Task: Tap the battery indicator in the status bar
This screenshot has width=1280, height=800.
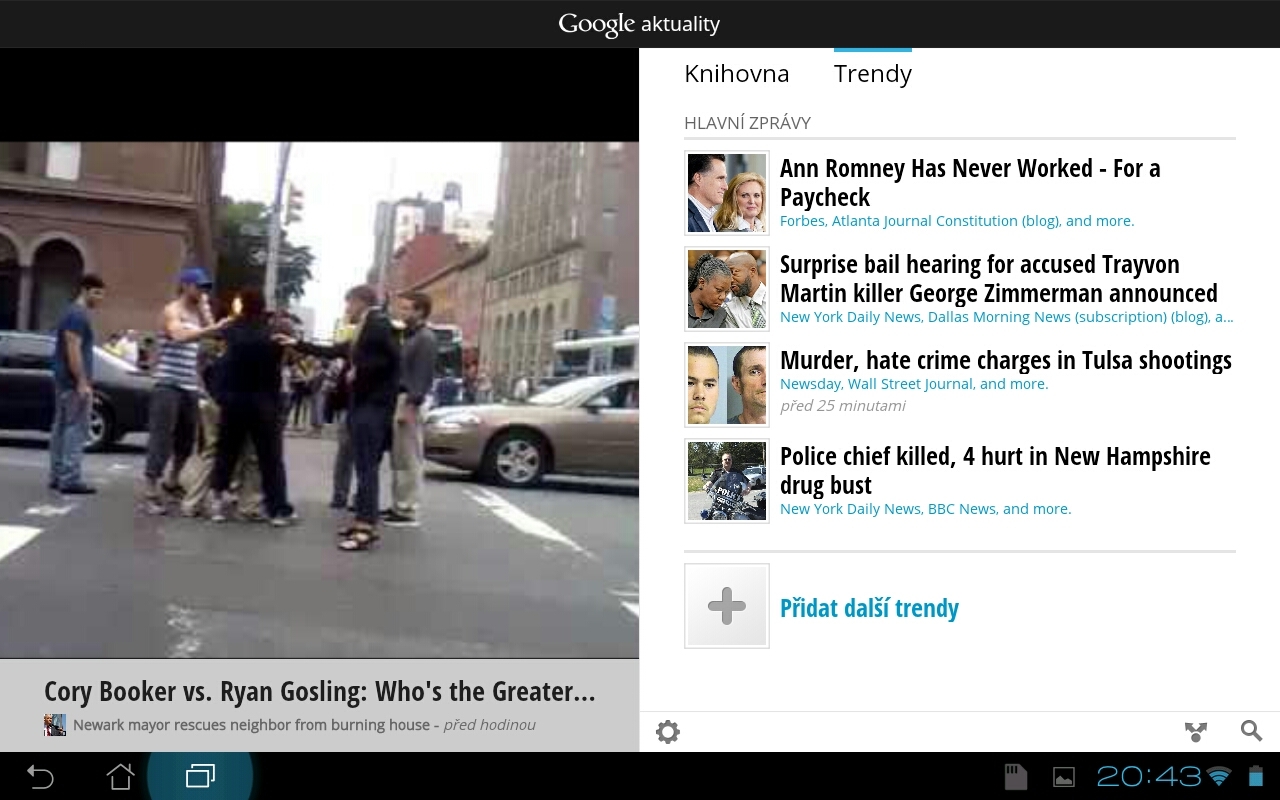Action: 1256,775
